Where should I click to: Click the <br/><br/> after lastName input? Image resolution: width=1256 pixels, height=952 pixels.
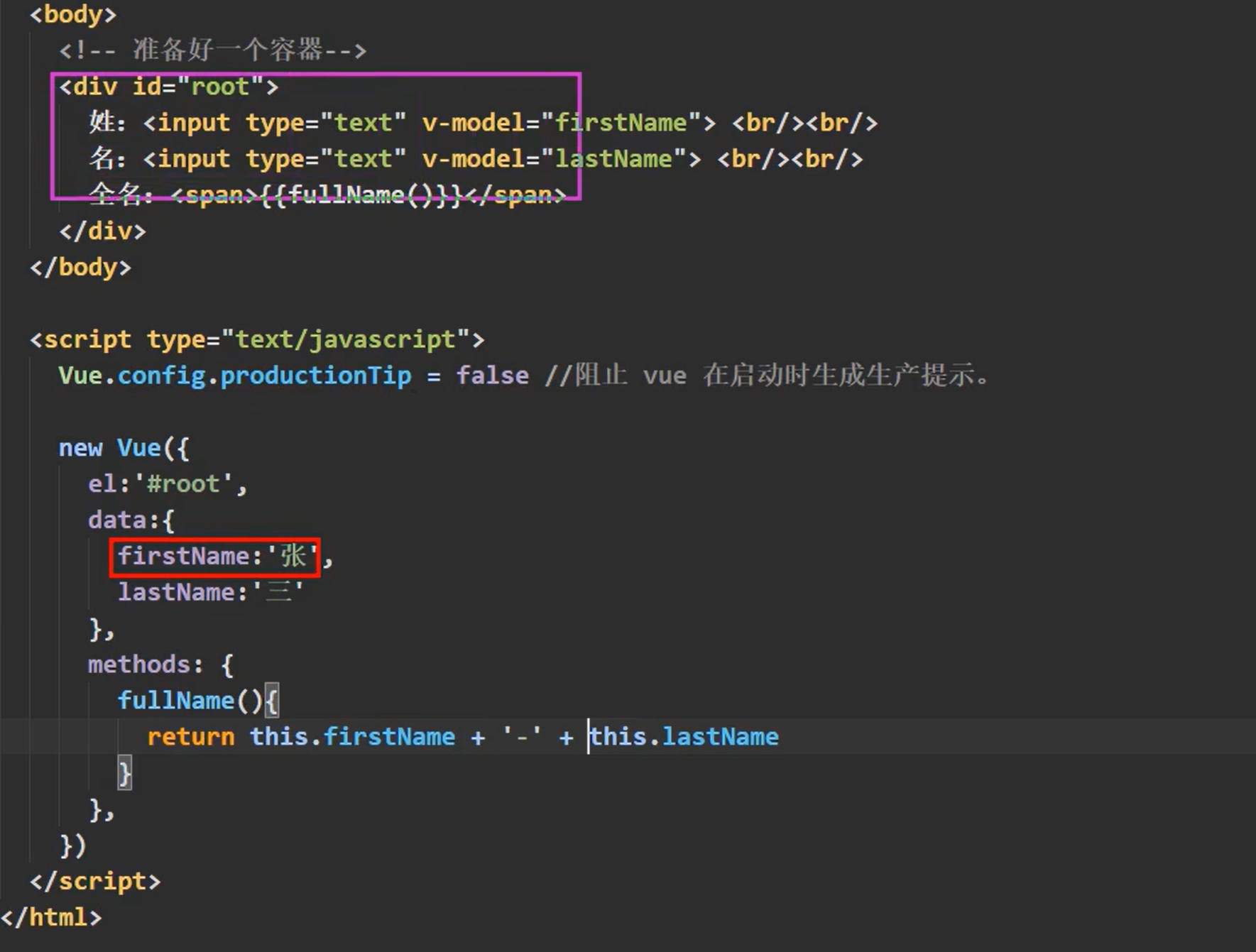click(x=790, y=159)
